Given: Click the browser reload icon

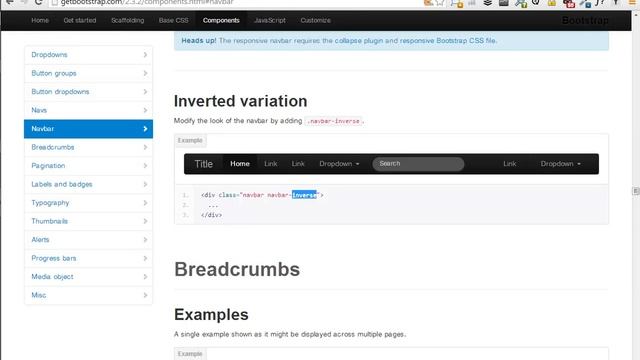Looking at the screenshot, I should click(x=38, y=2).
